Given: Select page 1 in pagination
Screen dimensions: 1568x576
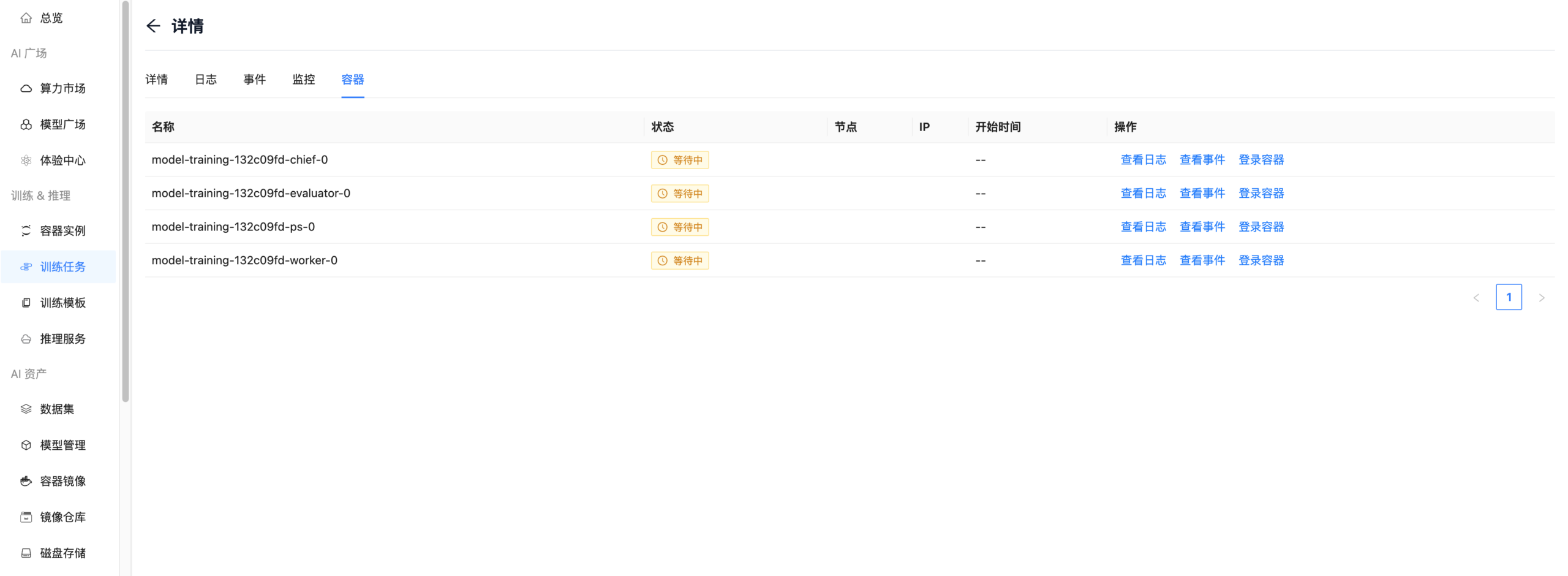Looking at the screenshot, I should (x=1508, y=297).
